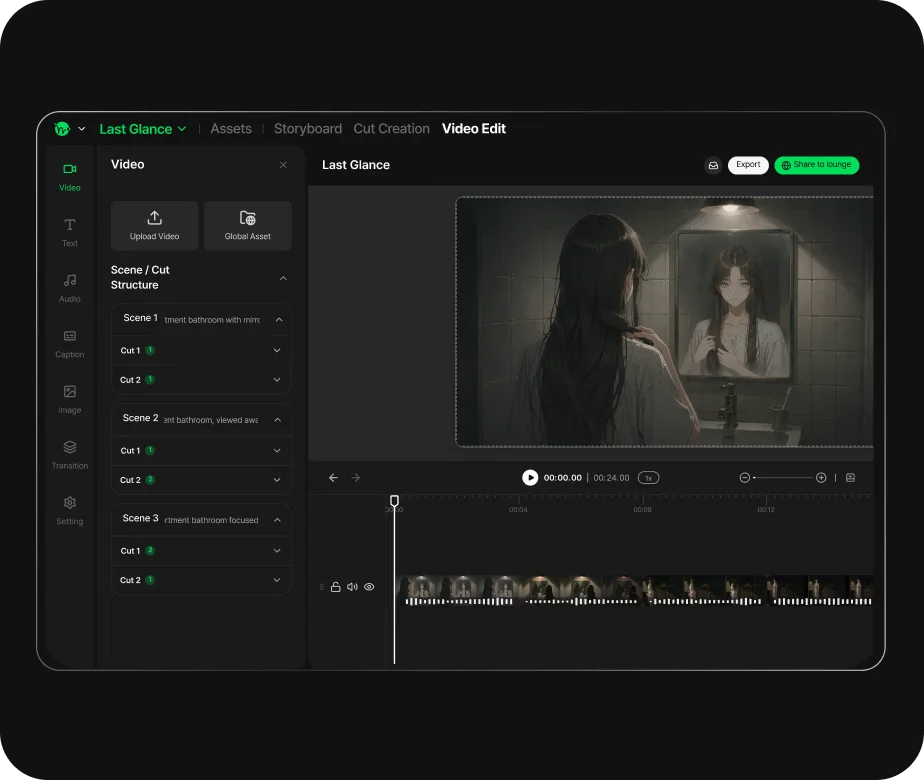Mute the video track audio
The width and height of the screenshot is (924, 780).
pos(352,587)
